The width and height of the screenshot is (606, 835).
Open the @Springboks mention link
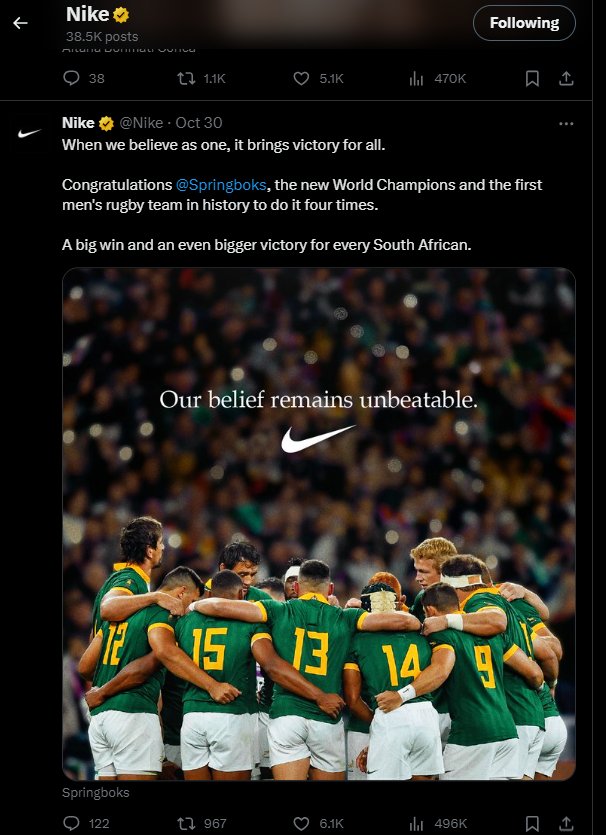tap(221, 185)
